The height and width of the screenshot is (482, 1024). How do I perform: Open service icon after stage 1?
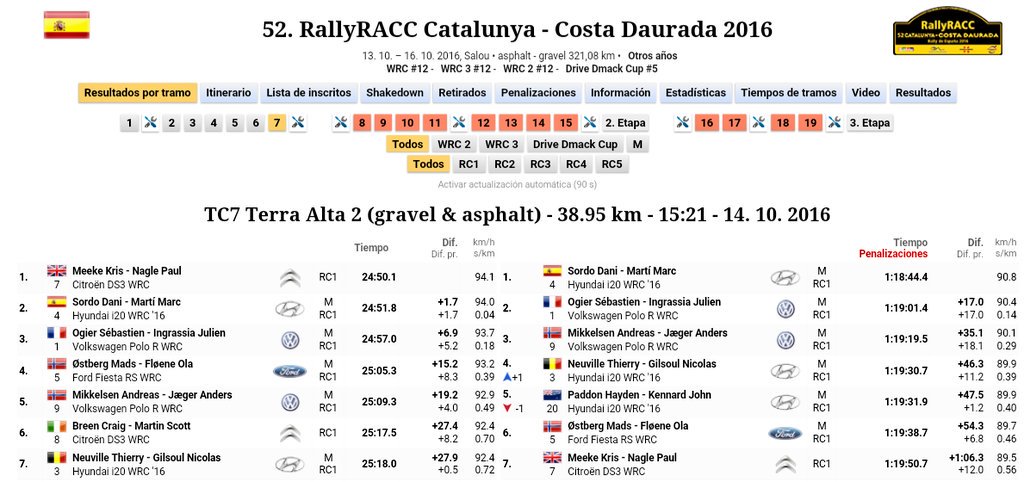[151, 123]
